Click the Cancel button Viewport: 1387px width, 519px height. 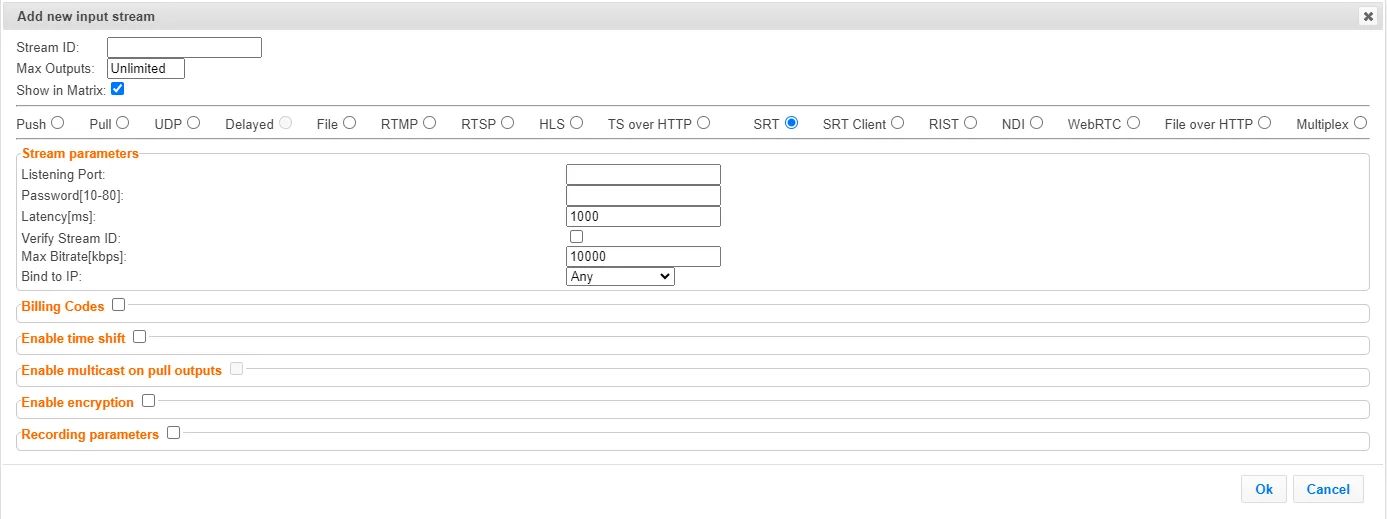[1328, 489]
